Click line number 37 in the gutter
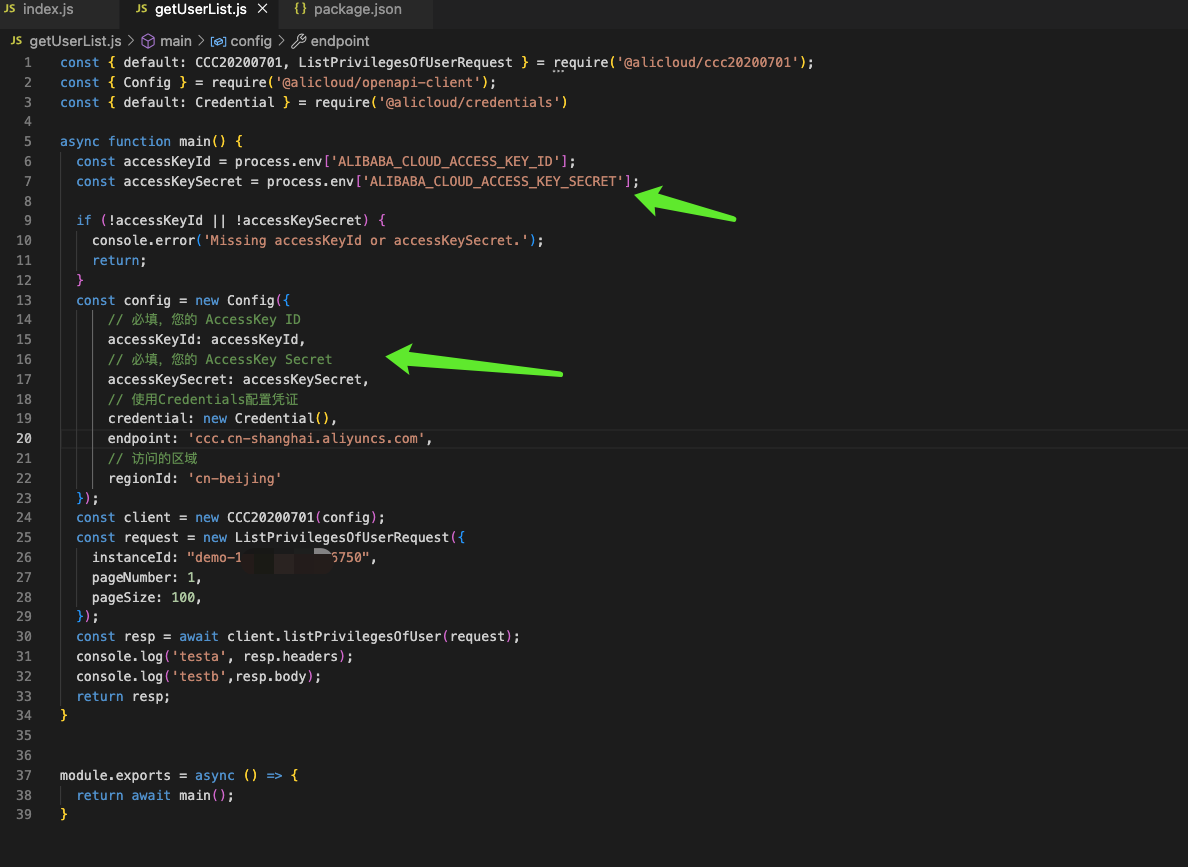This screenshot has height=867, width=1188. (23, 775)
